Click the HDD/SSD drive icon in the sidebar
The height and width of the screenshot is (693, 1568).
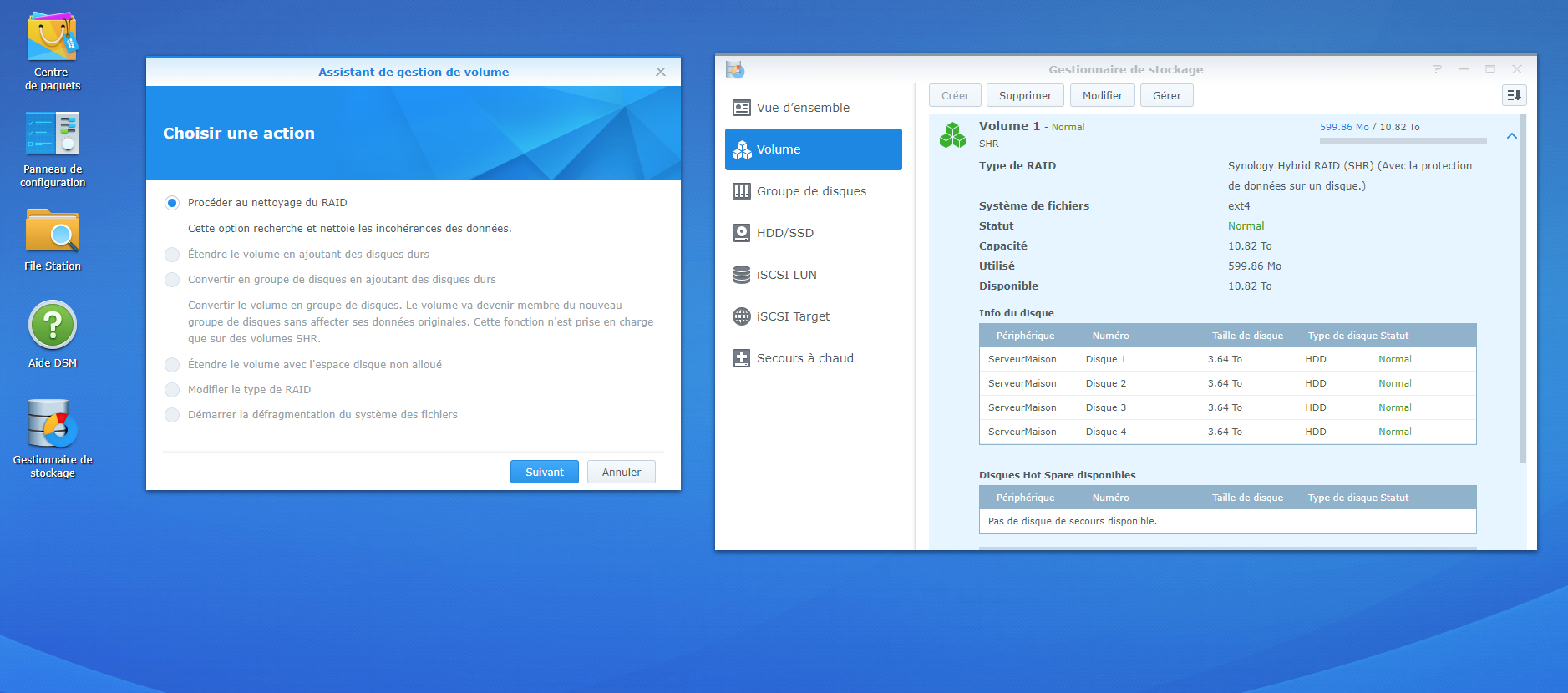click(x=741, y=233)
